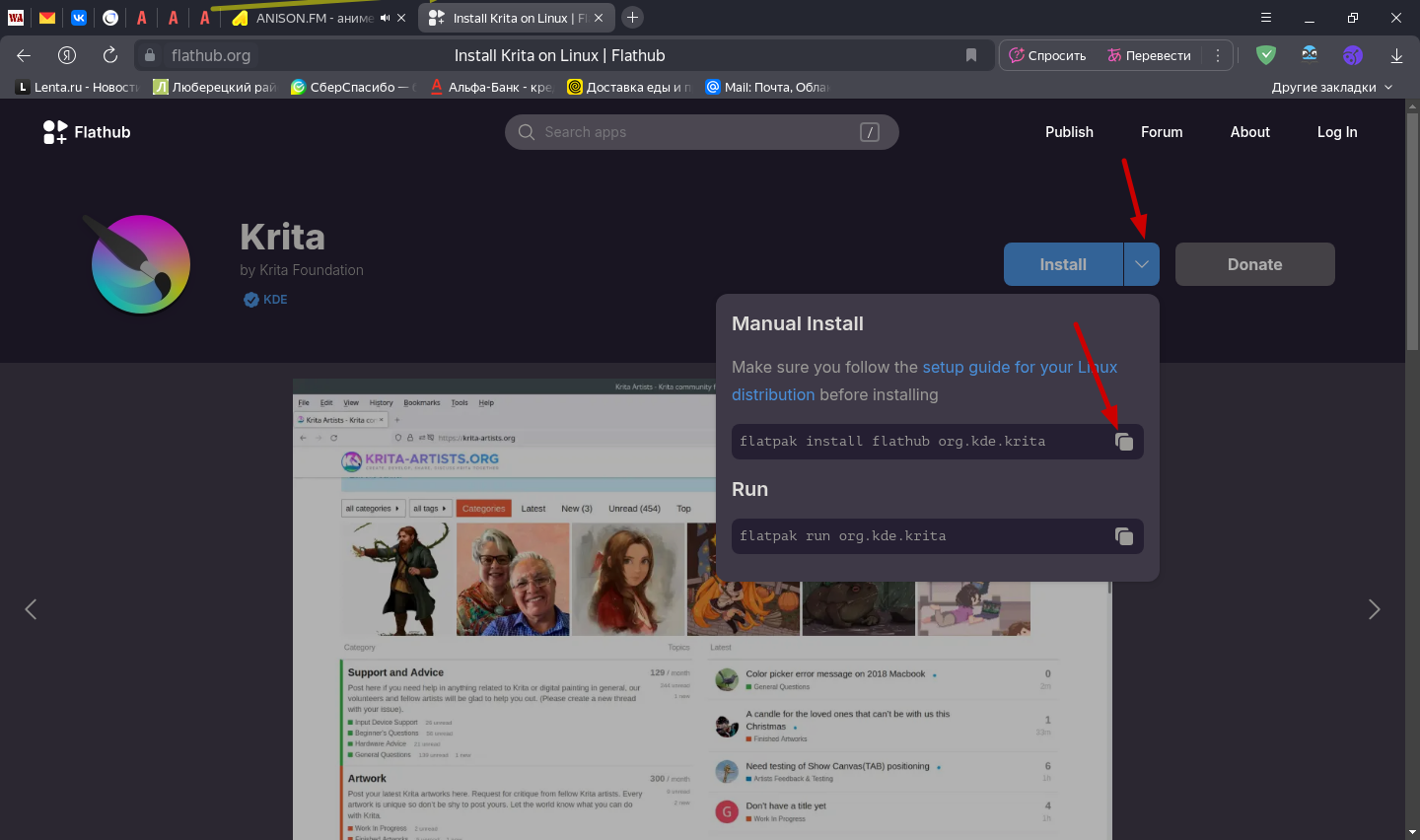1420x840 pixels.
Task: Open the pinned WA tab
Action: click(x=16, y=18)
